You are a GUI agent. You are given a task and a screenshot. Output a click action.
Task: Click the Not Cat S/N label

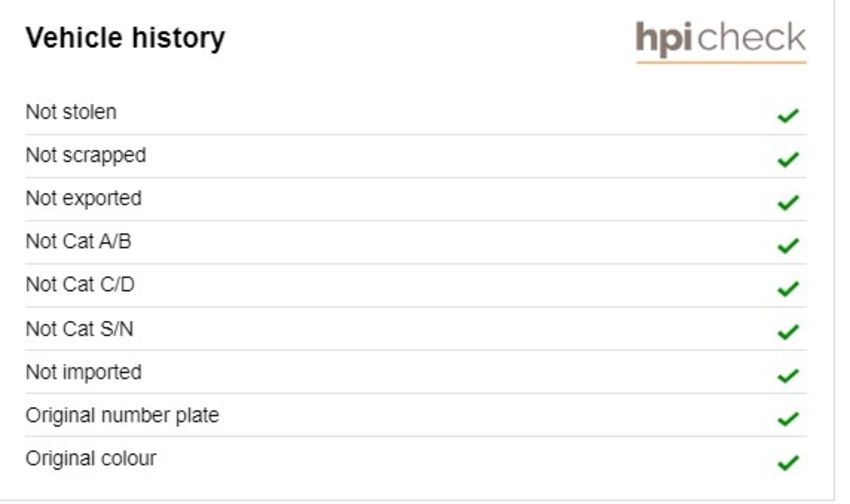80,328
